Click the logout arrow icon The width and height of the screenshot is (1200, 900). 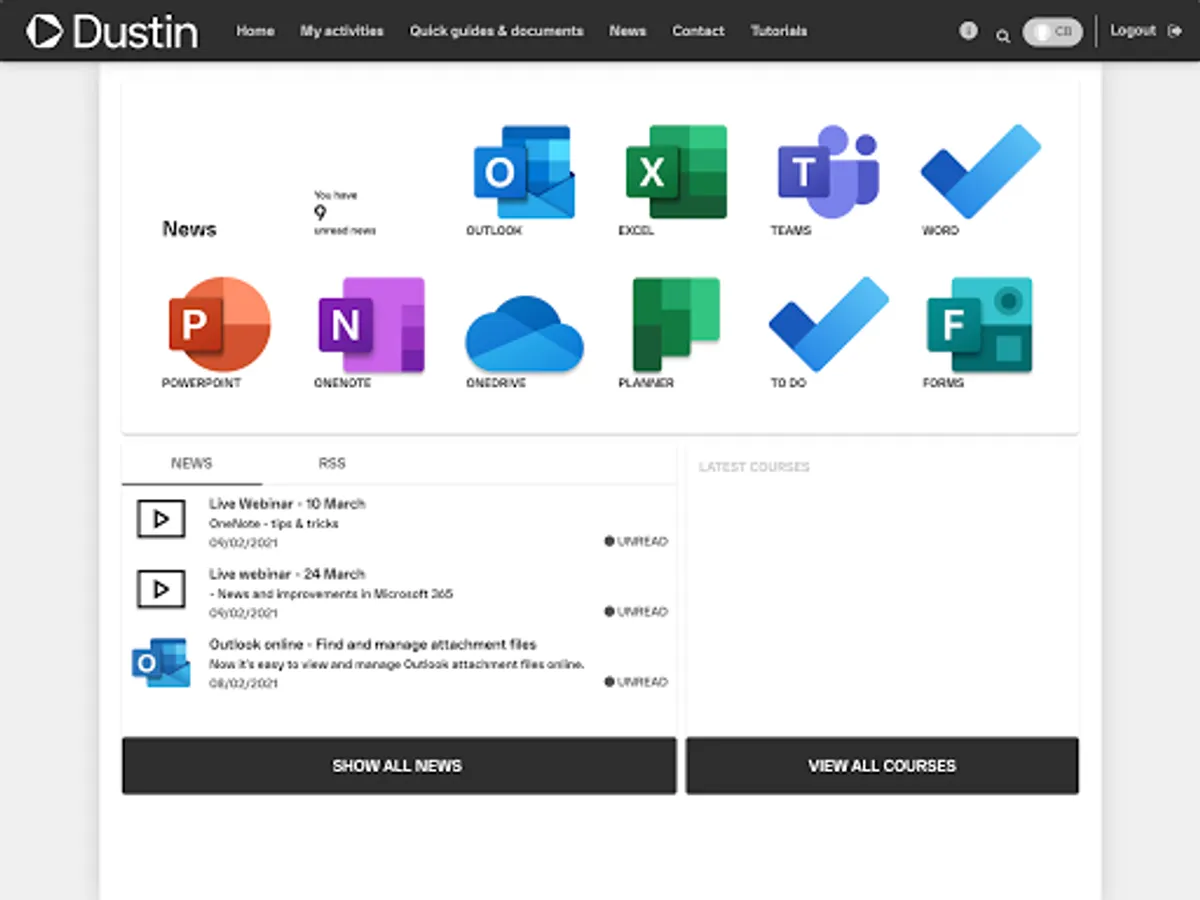pos(1175,31)
